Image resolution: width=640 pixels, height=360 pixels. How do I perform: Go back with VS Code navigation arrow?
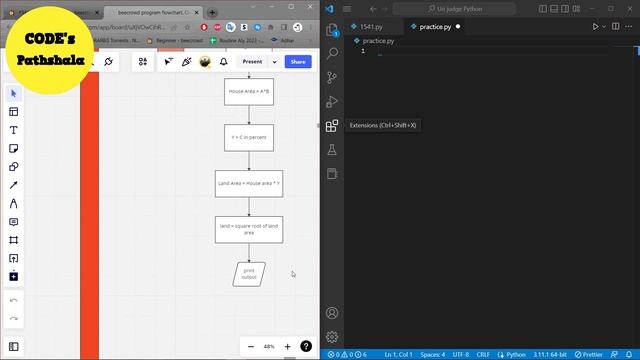click(x=373, y=9)
